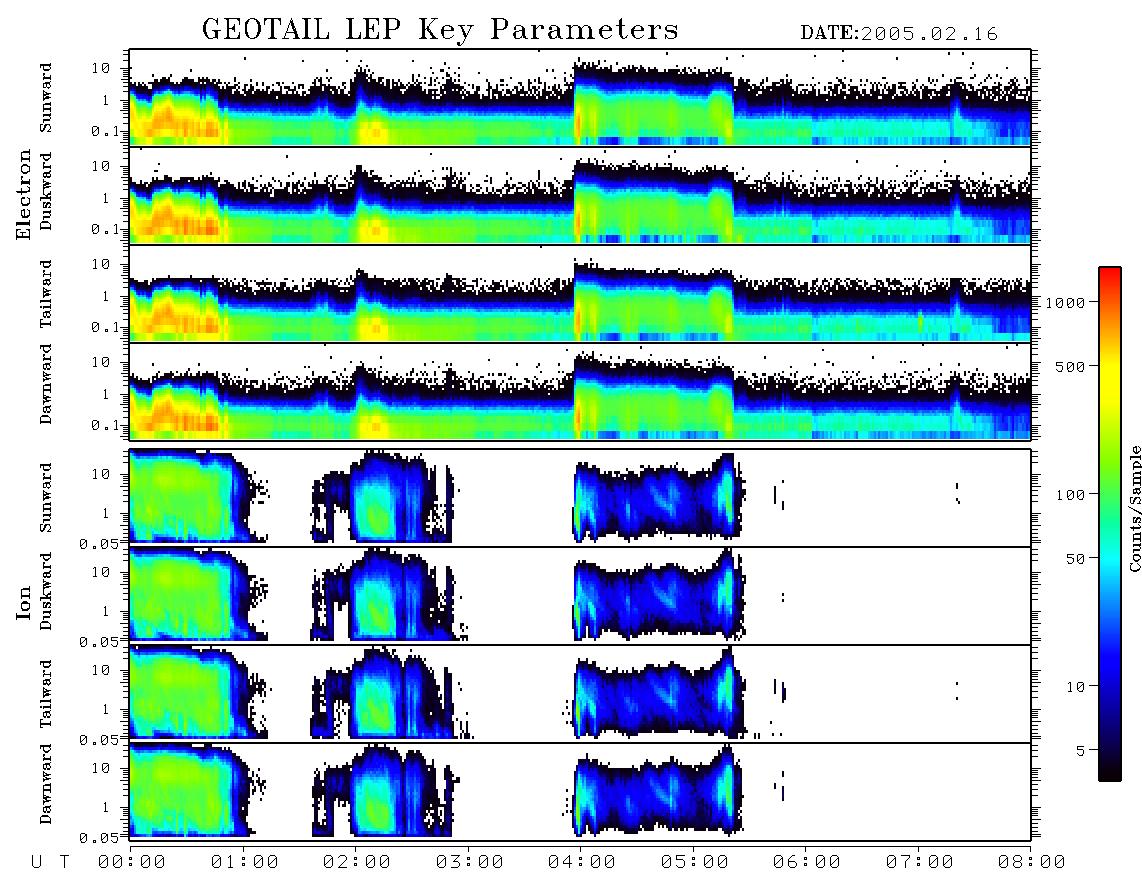Click the Ion 'Duskward' panel label

coord(46,592)
